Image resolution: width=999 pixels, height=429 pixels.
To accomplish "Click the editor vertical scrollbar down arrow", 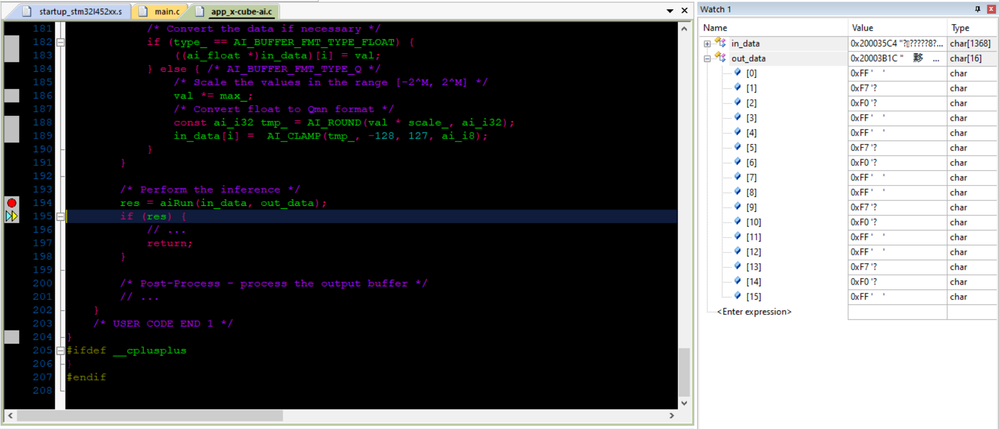I will (684, 404).
